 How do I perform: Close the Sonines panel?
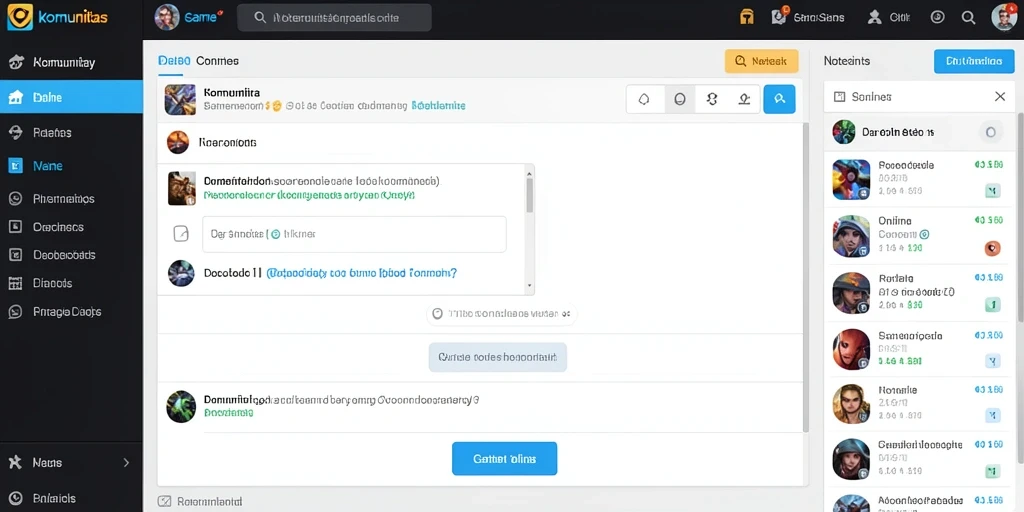click(1000, 97)
